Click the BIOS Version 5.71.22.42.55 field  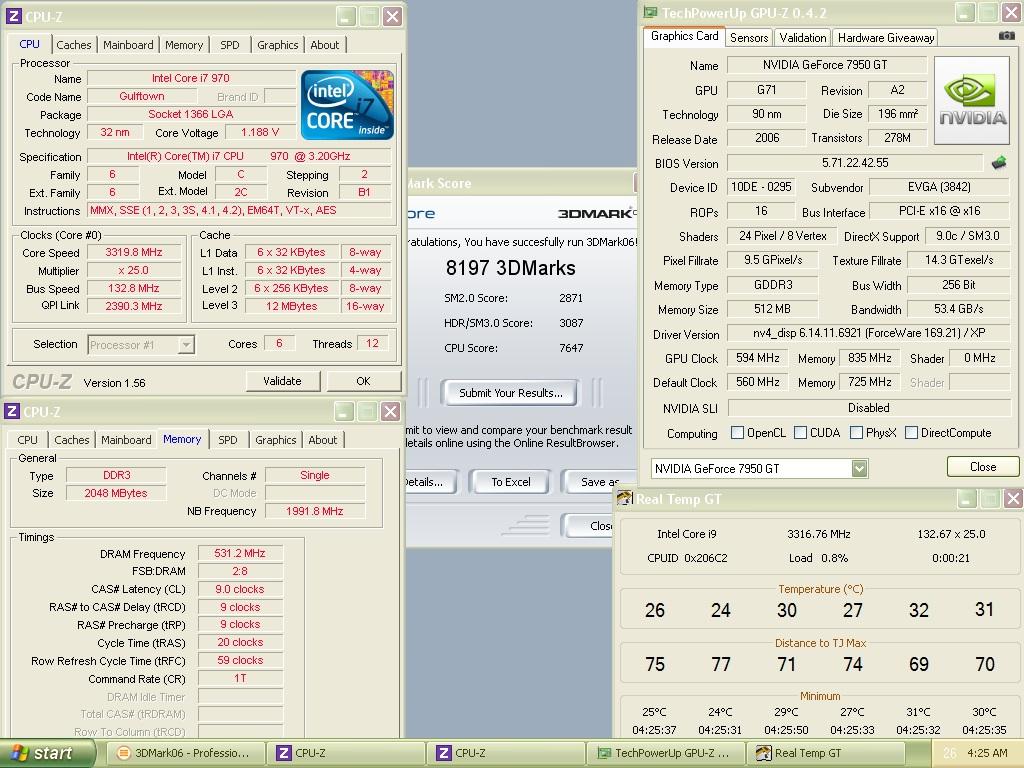855,163
